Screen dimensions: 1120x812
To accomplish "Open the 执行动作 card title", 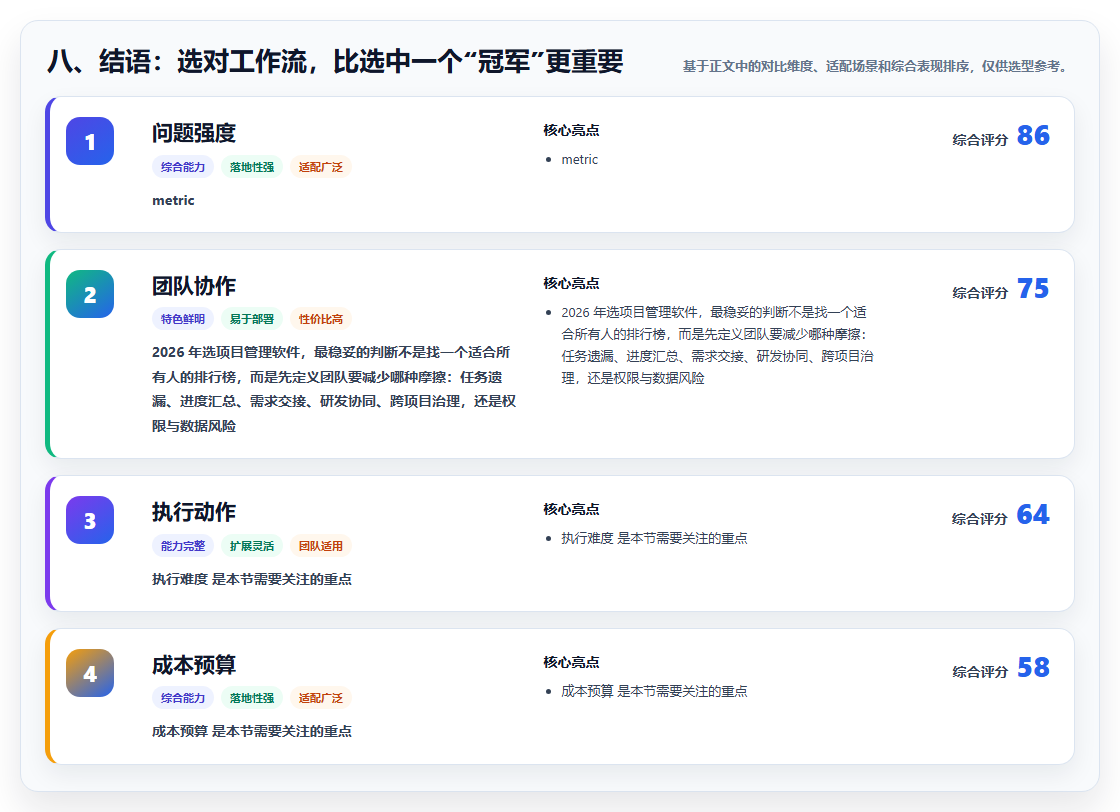I will [194, 512].
